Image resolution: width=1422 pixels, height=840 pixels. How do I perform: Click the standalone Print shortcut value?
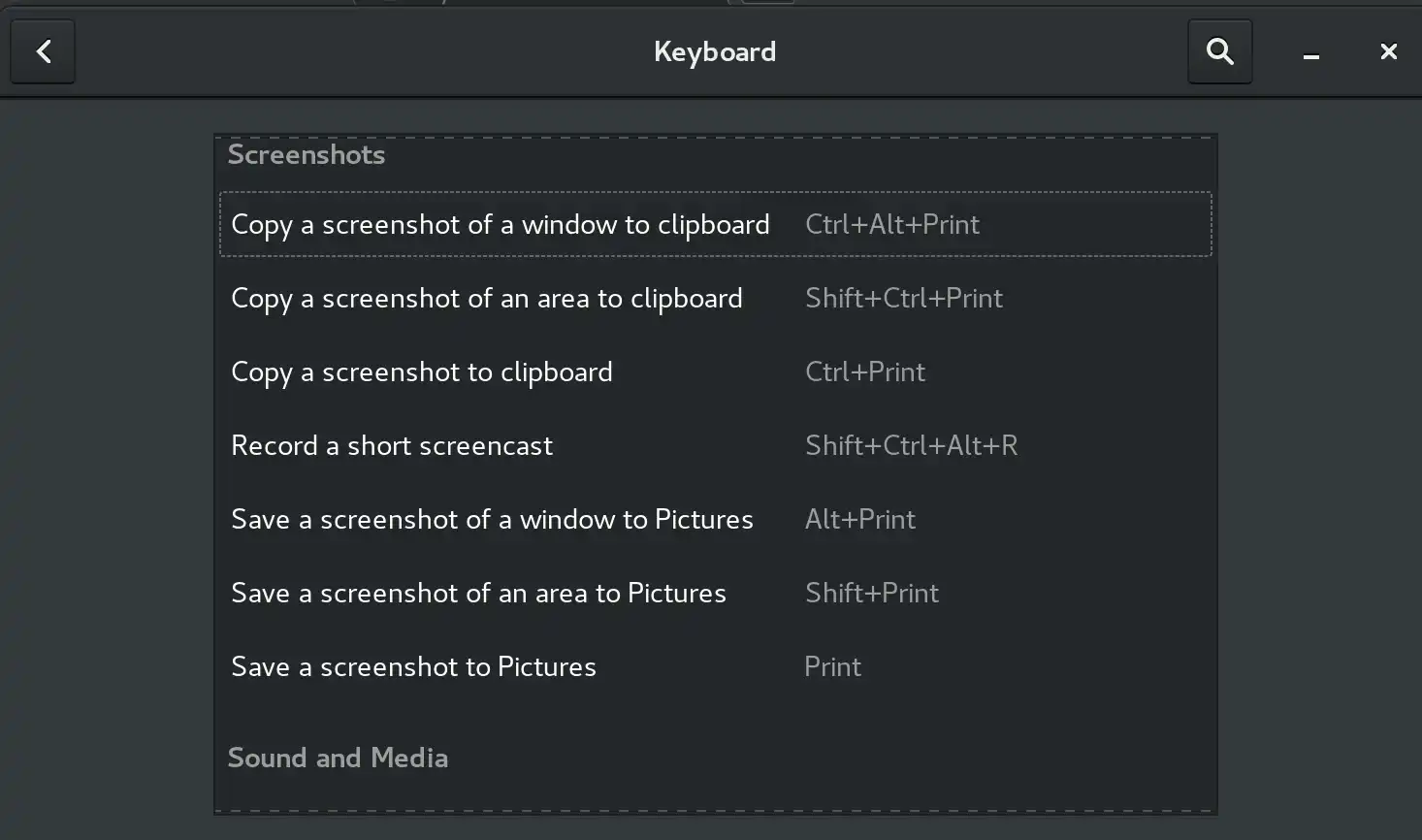(x=832, y=667)
